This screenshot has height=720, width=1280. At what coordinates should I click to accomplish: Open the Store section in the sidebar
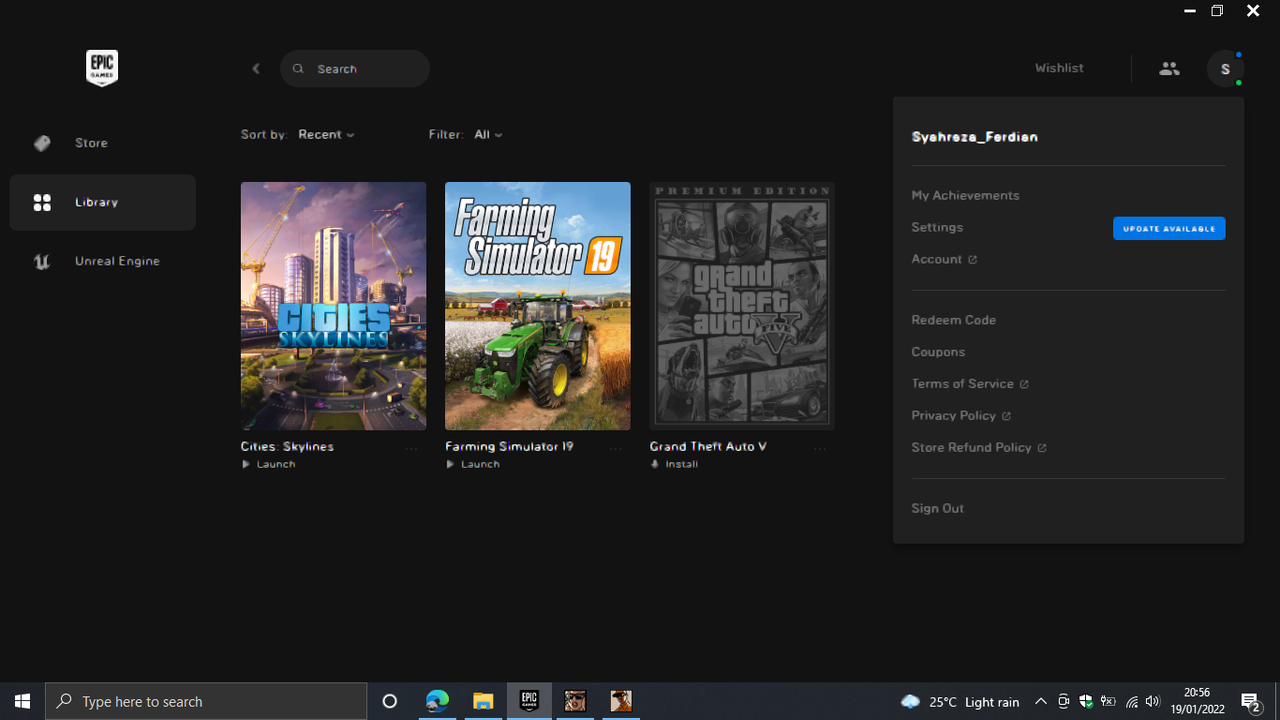[102, 143]
